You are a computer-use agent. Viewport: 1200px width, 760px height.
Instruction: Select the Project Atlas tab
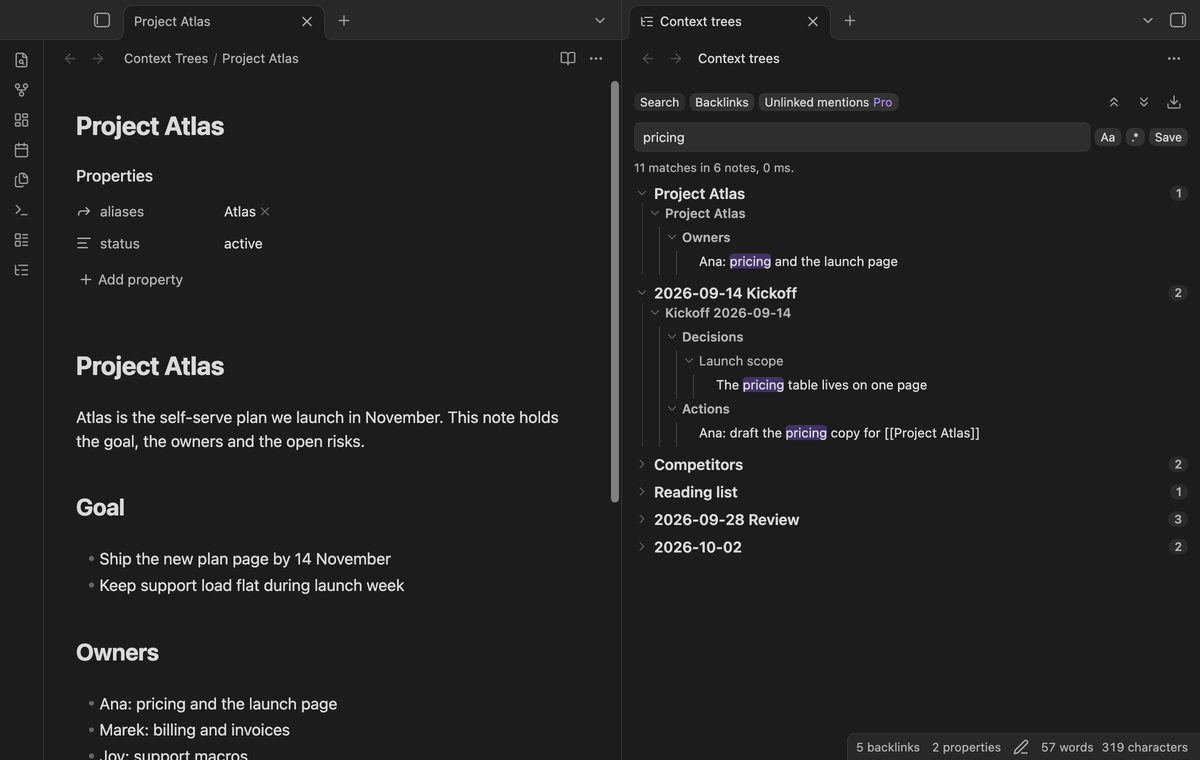click(224, 21)
